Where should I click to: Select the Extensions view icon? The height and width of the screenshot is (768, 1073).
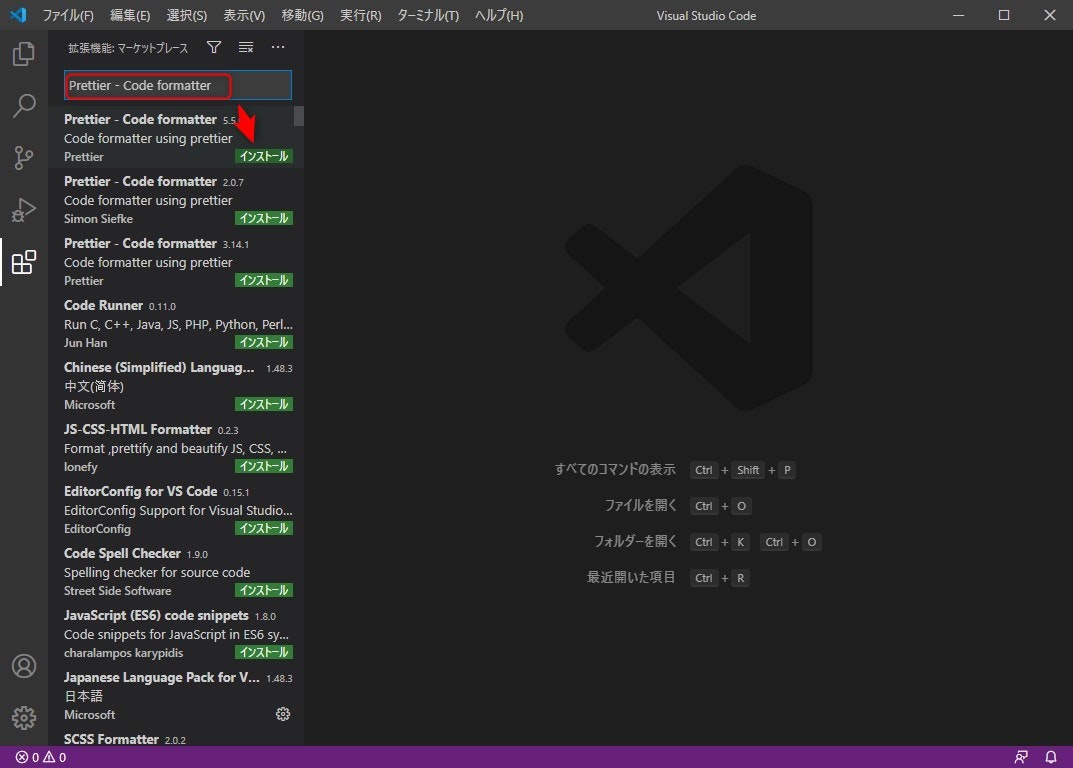point(24,262)
